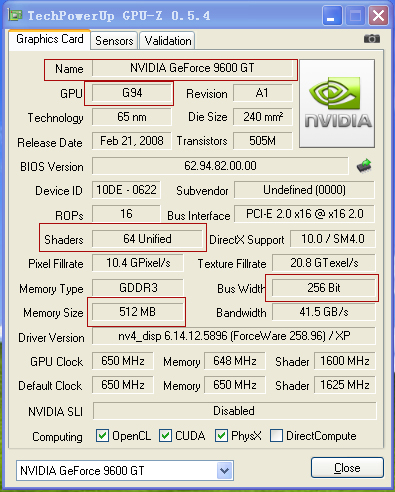Click the Bus Width value 256 Bit

click(x=324, y=288)
